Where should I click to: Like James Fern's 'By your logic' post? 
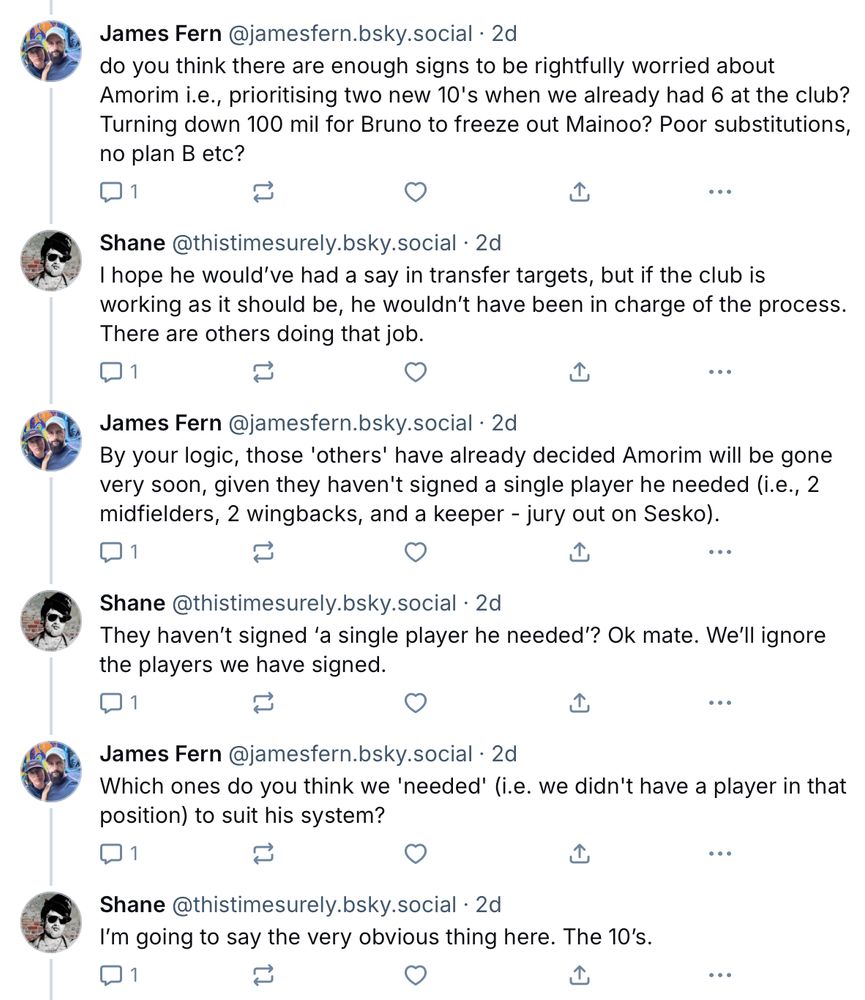pyautogui.click(x=415, y=552)
